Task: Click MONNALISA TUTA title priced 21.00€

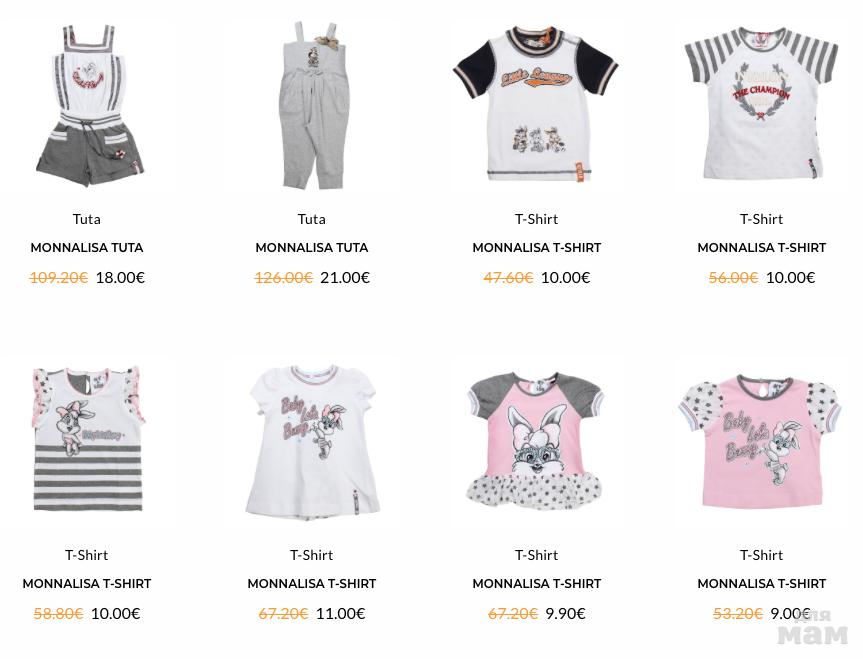Action: click(x=312, y=248)
